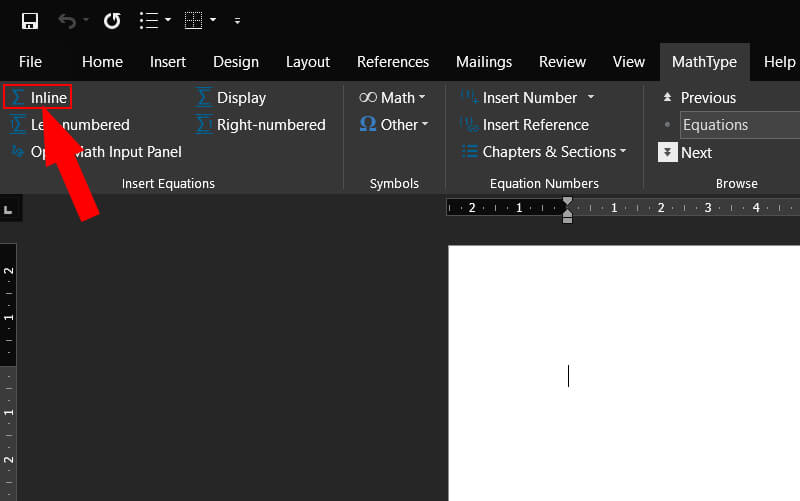Jump to Next equation
The image size is (800, 501).
686,153
